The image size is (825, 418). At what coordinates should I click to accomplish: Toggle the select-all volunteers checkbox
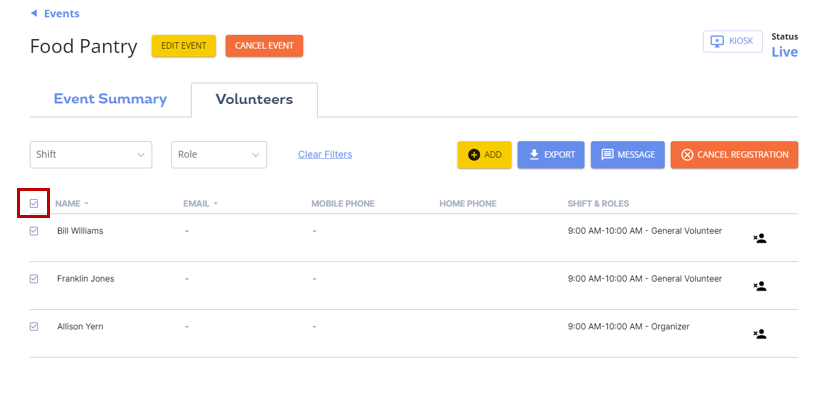(x=34, y=203)
